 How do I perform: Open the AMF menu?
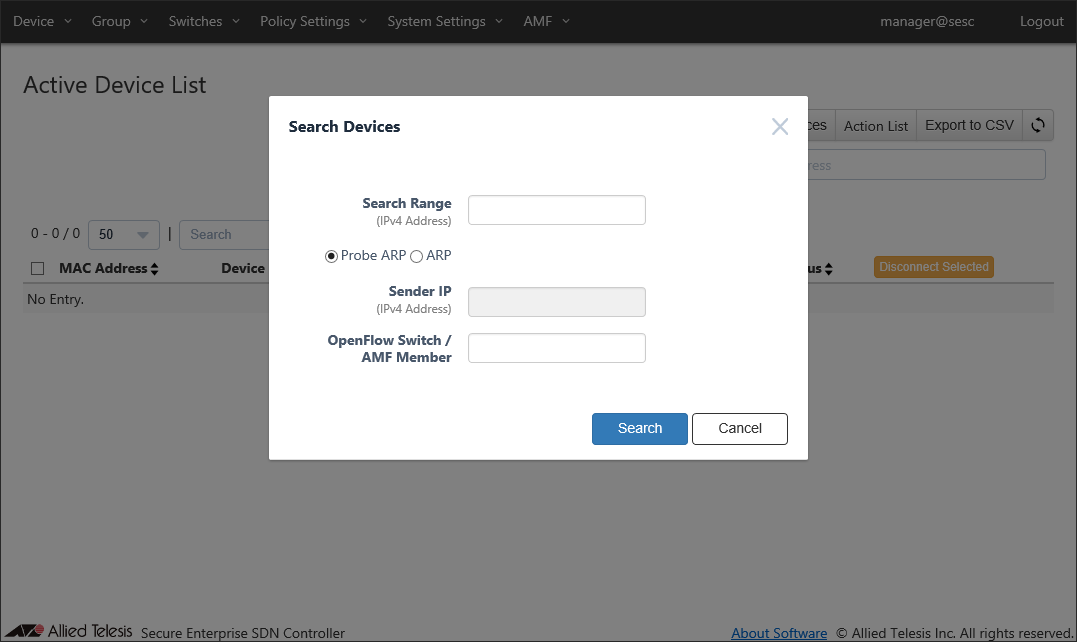[547, 21]
